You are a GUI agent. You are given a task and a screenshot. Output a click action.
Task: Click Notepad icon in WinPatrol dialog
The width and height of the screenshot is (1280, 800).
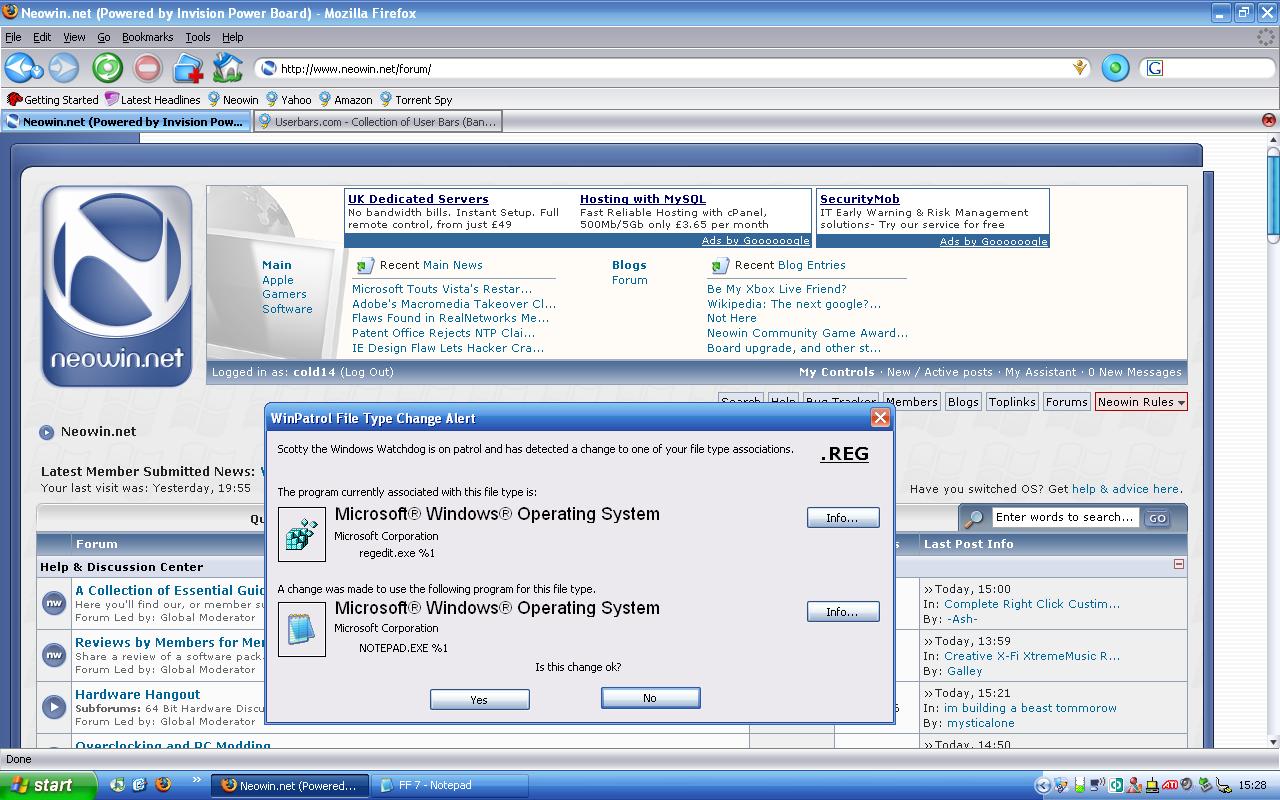coord(301,628)
